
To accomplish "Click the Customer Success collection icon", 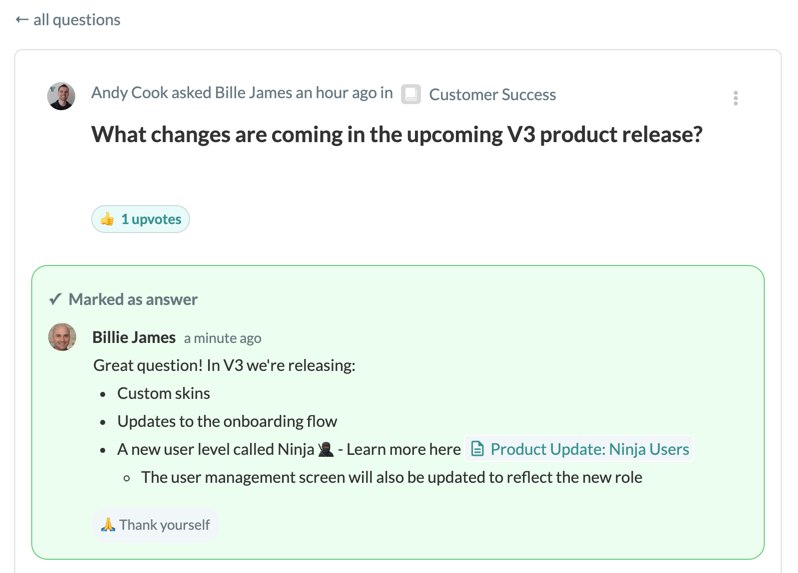I will pyautogui.click(x=411, y=94).
